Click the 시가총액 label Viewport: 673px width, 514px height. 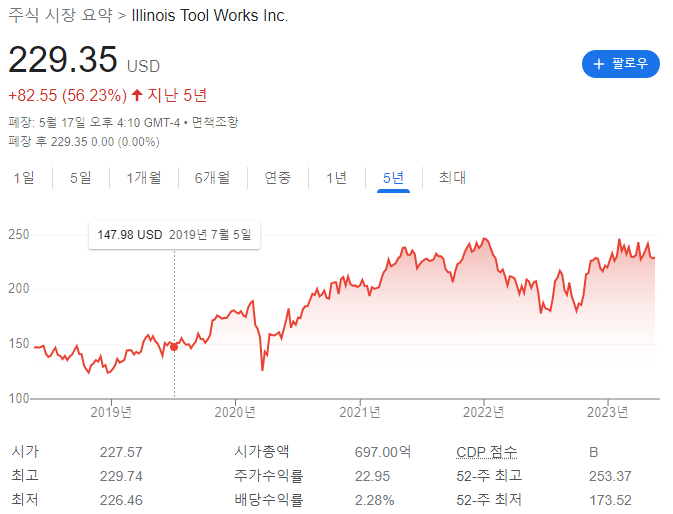pos(261,452)
